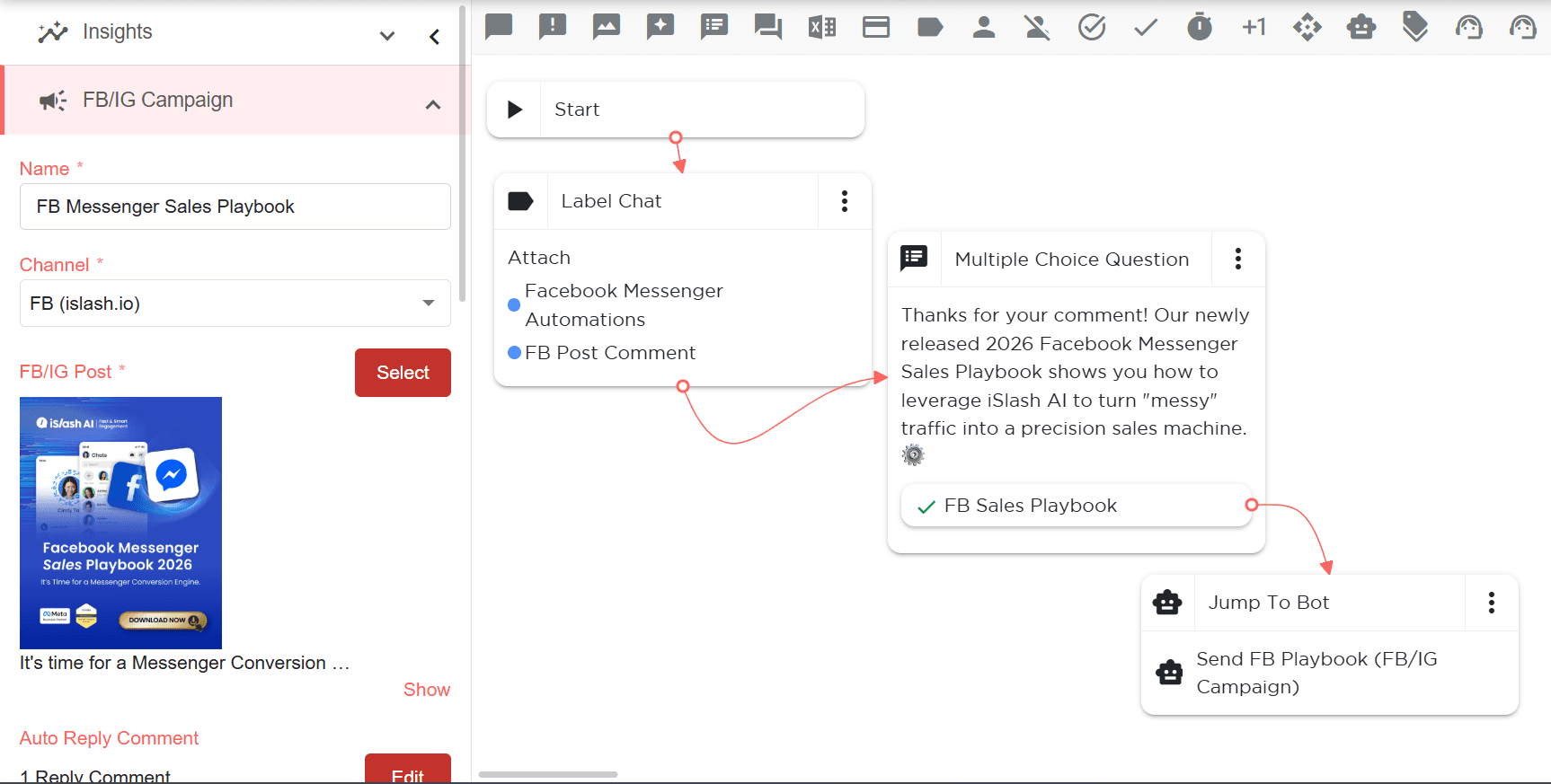
Task: Click the Auto Reply Comment heading
Action: [x=109, y=738]
